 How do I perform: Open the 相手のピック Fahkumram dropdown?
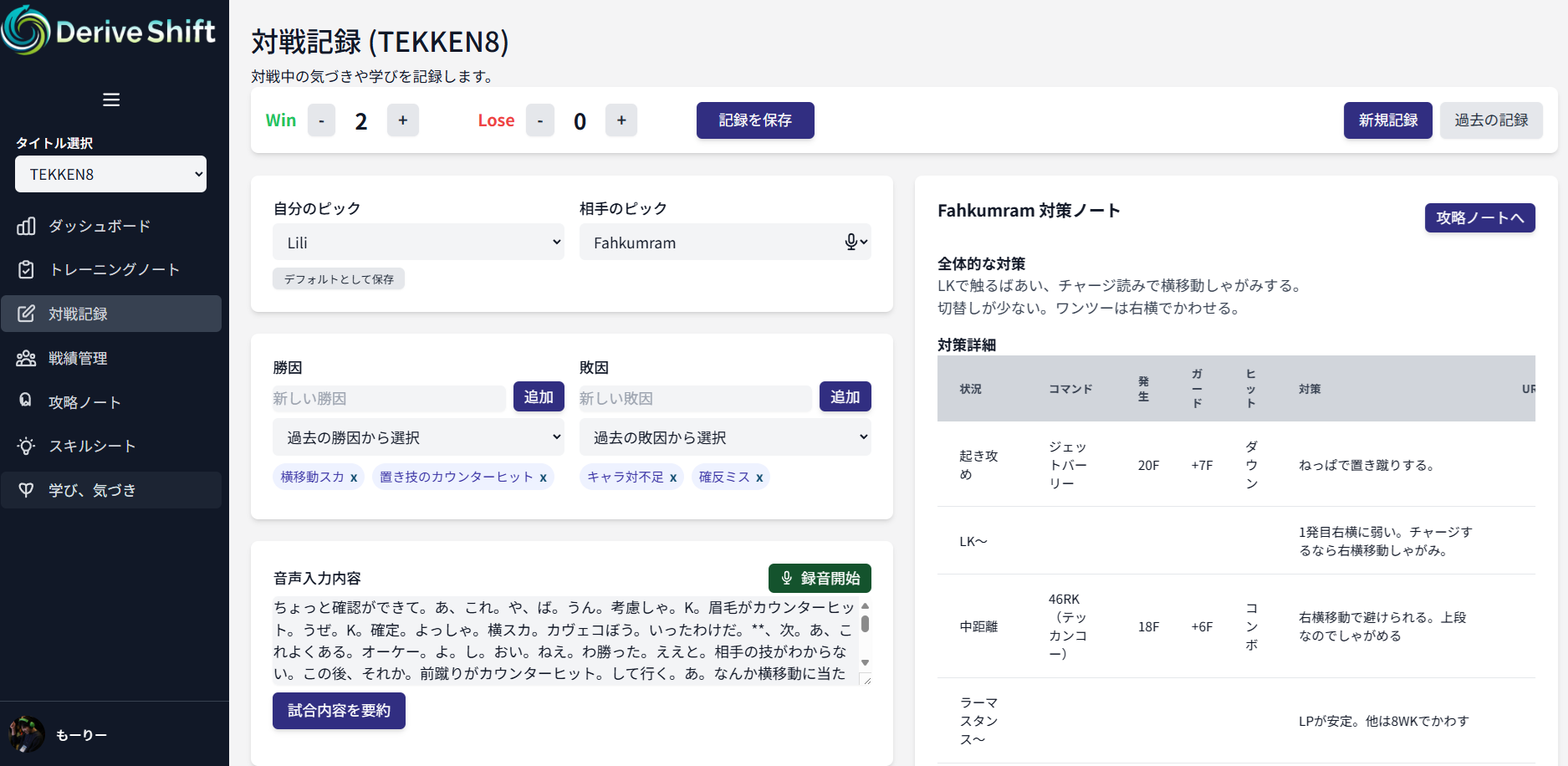coord(725,243)
